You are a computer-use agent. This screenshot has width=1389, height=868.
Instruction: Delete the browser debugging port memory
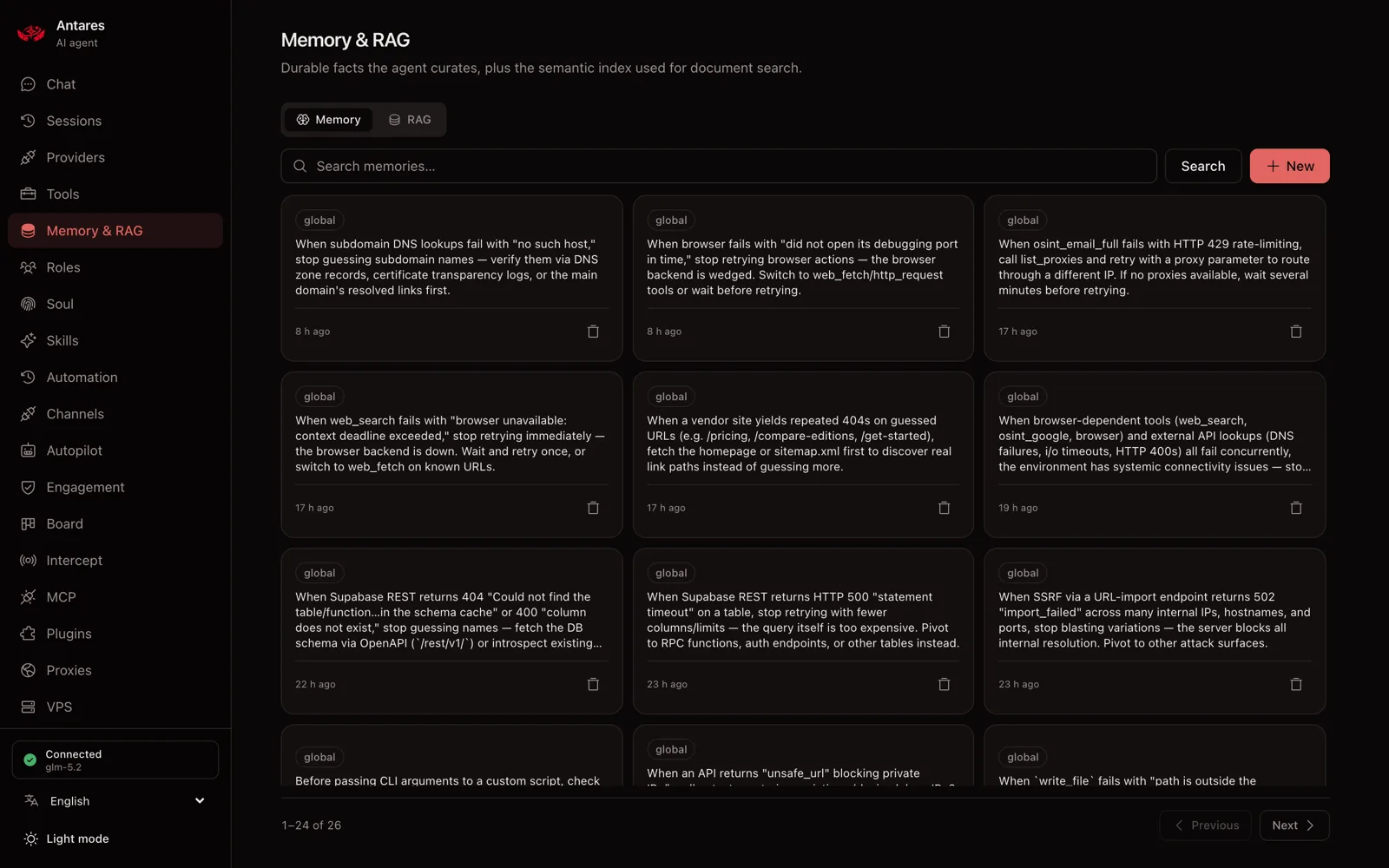(945, 332)
